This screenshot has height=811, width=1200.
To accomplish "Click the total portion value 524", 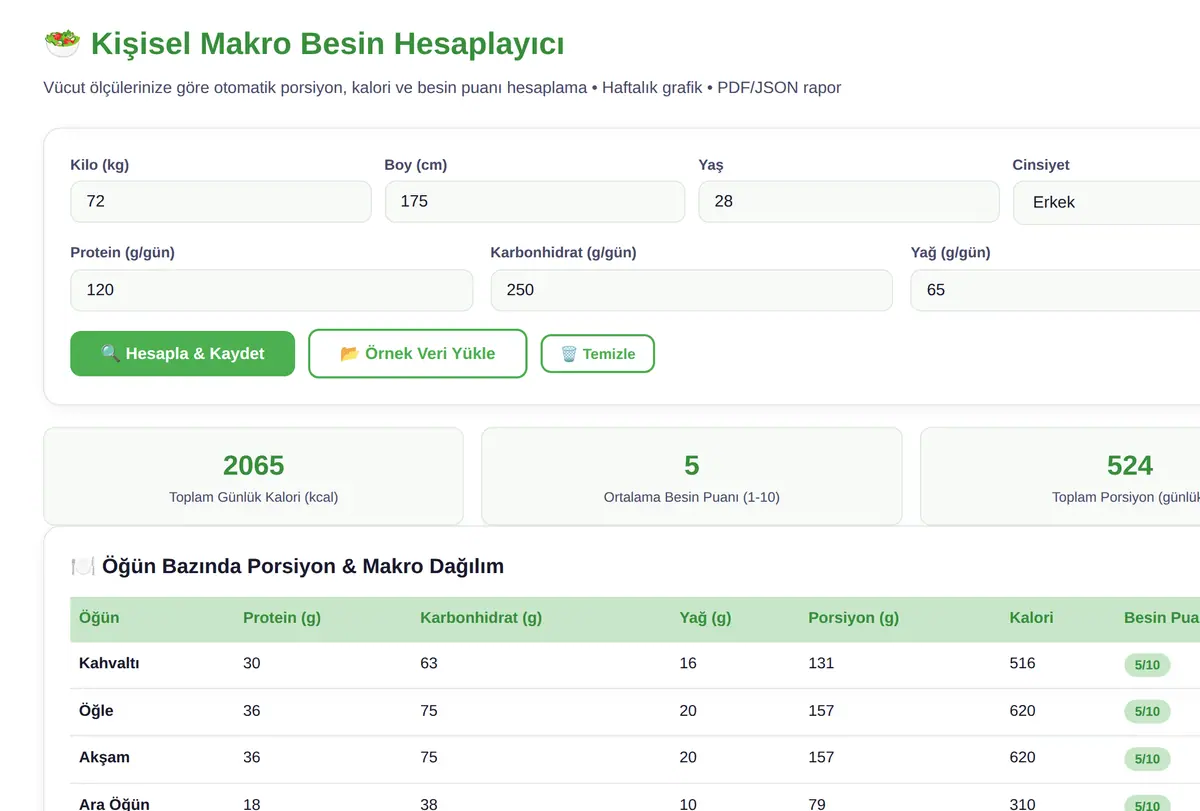I will (x=1130, y=465).
